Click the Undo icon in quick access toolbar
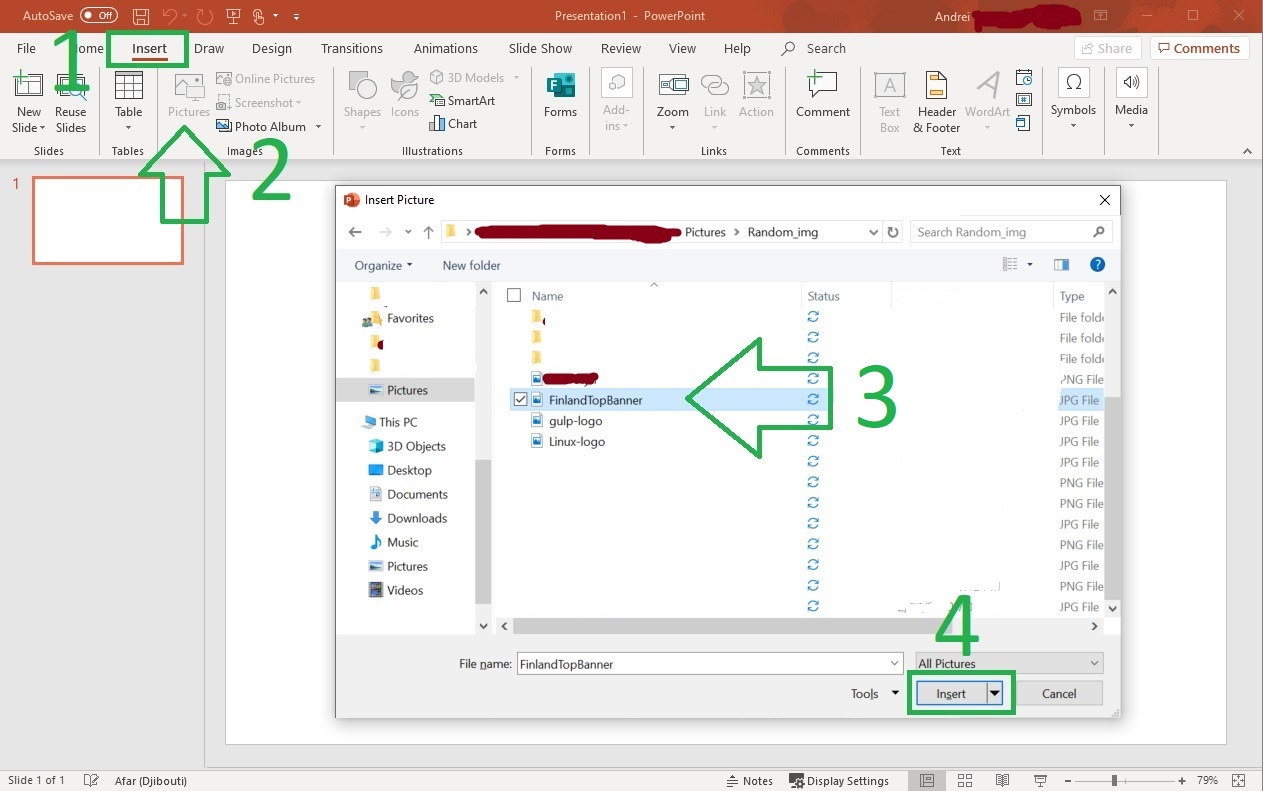This screenshot has width=1263, height=791. [170, 16]
